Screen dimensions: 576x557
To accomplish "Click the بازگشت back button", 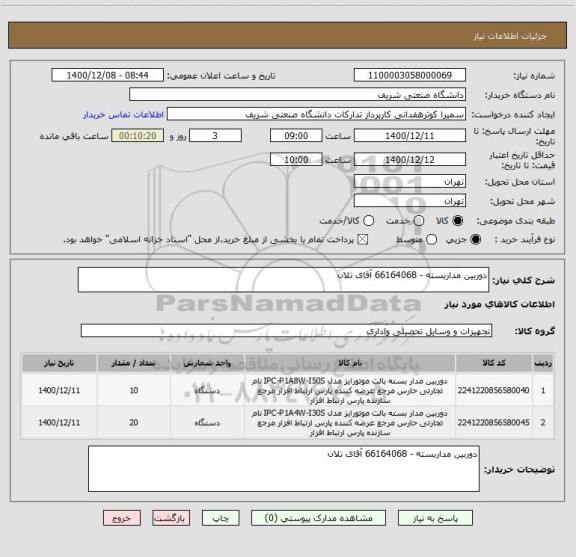I will click(171, 518).
